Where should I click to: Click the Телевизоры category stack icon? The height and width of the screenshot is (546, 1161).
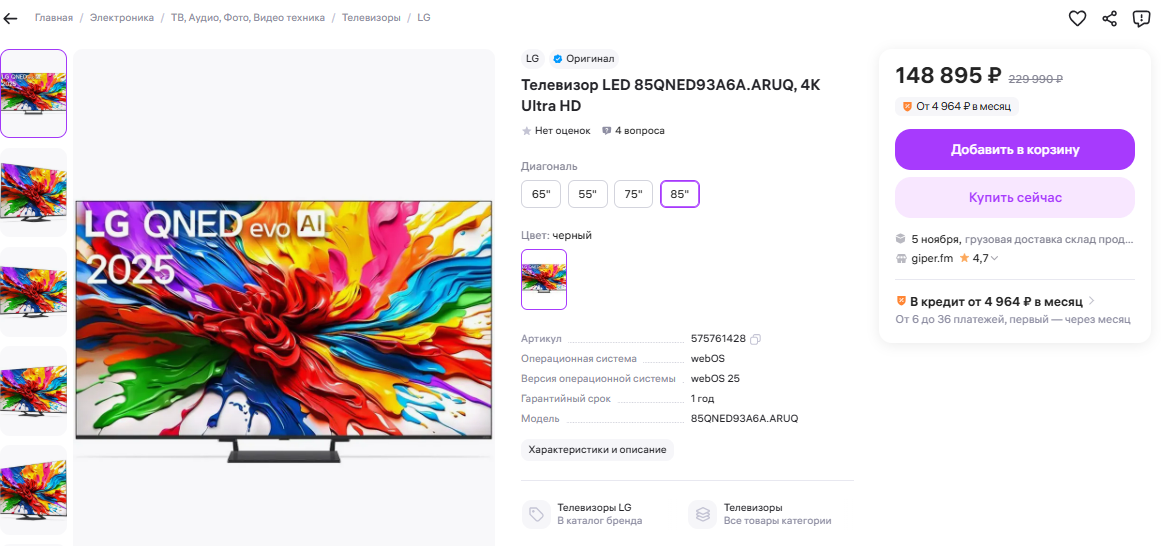(x=703, y=514)
